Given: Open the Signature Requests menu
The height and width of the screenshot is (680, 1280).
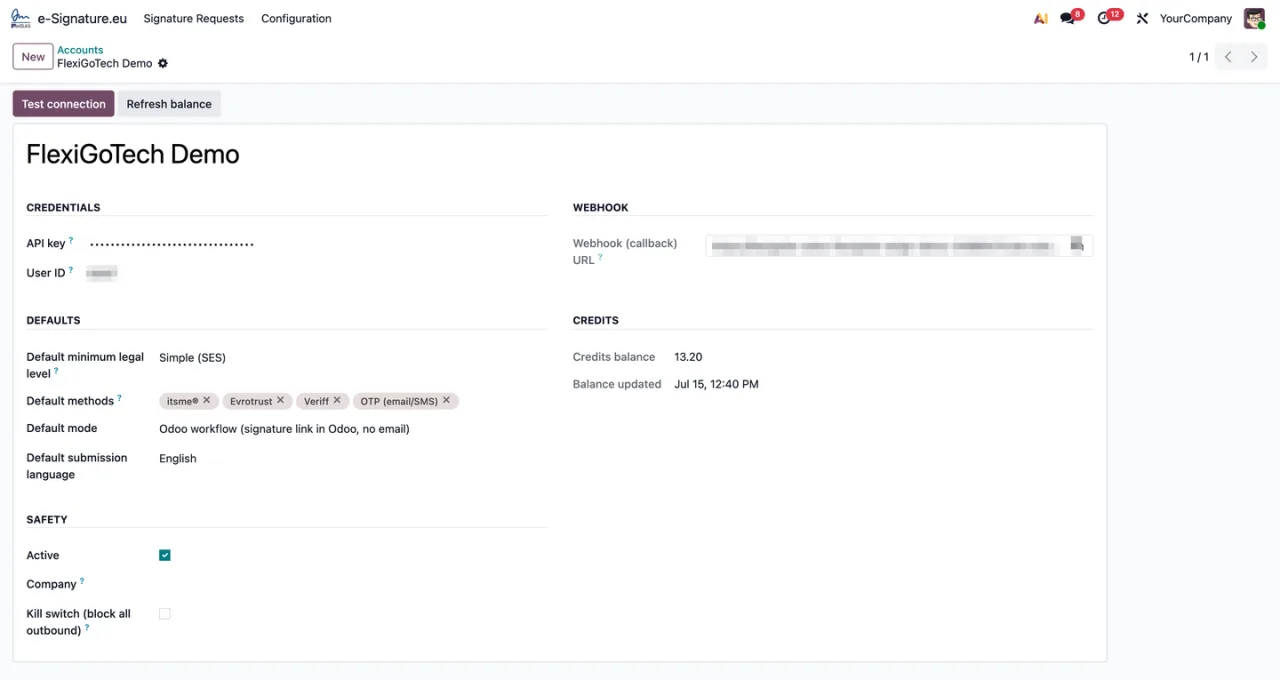Looking at the screenshot, I should pyautogui.click(x=193, y=18).
